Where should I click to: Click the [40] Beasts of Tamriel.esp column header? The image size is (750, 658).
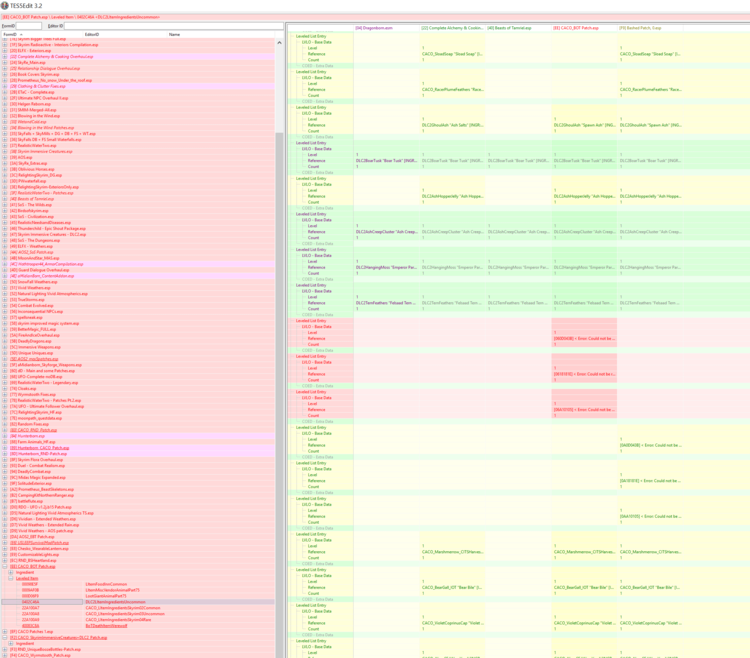(518, 28)
